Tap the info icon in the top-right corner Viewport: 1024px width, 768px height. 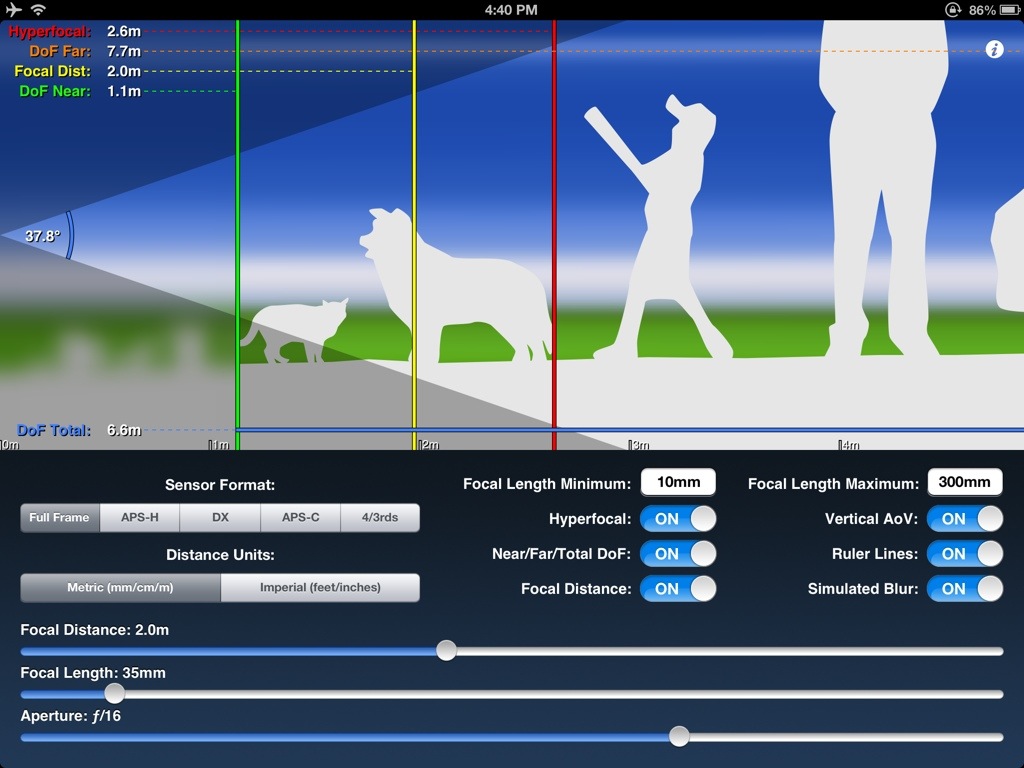point(994,49)
